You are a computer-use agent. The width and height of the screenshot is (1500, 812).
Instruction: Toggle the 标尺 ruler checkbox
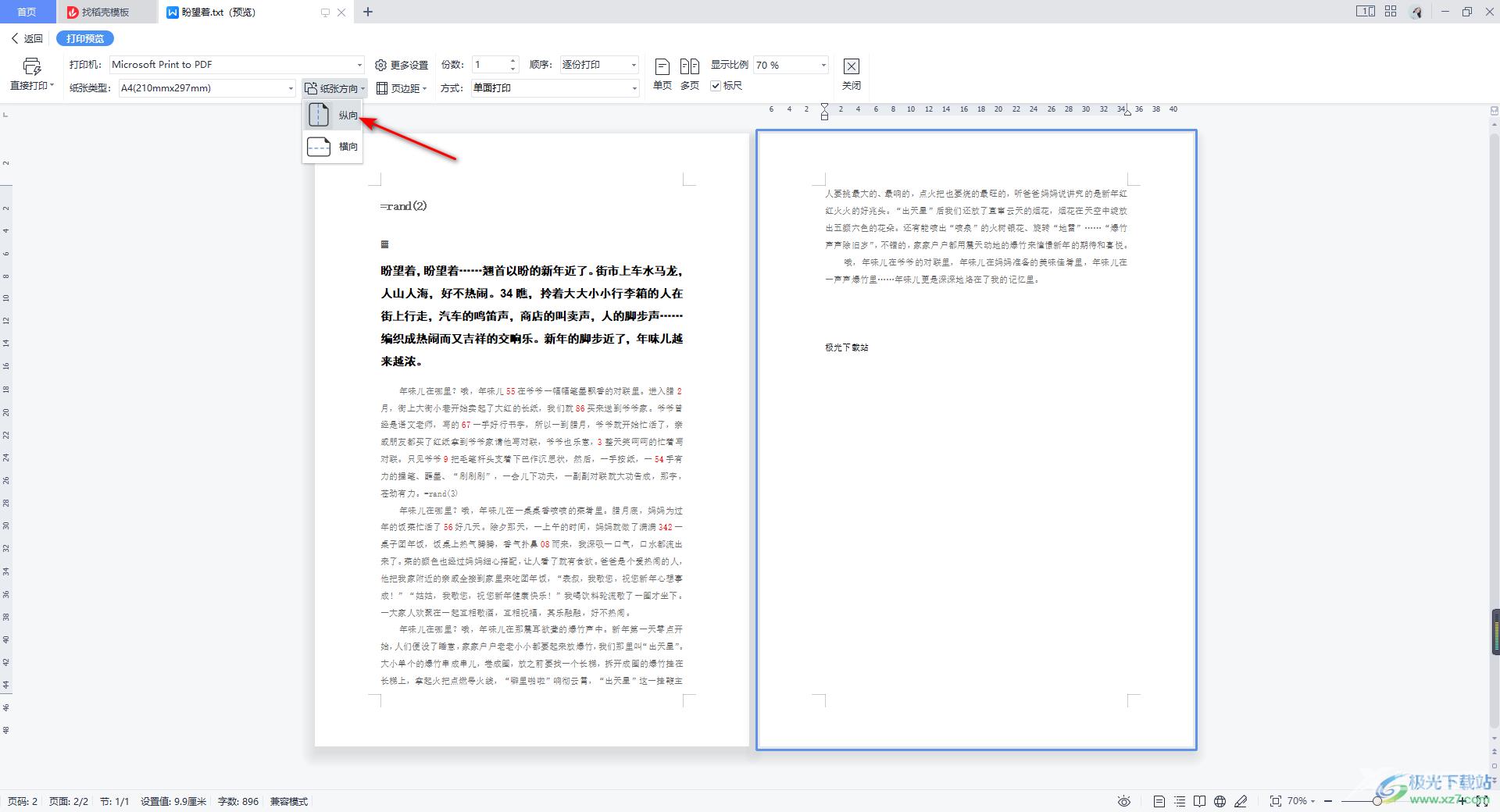716,86
